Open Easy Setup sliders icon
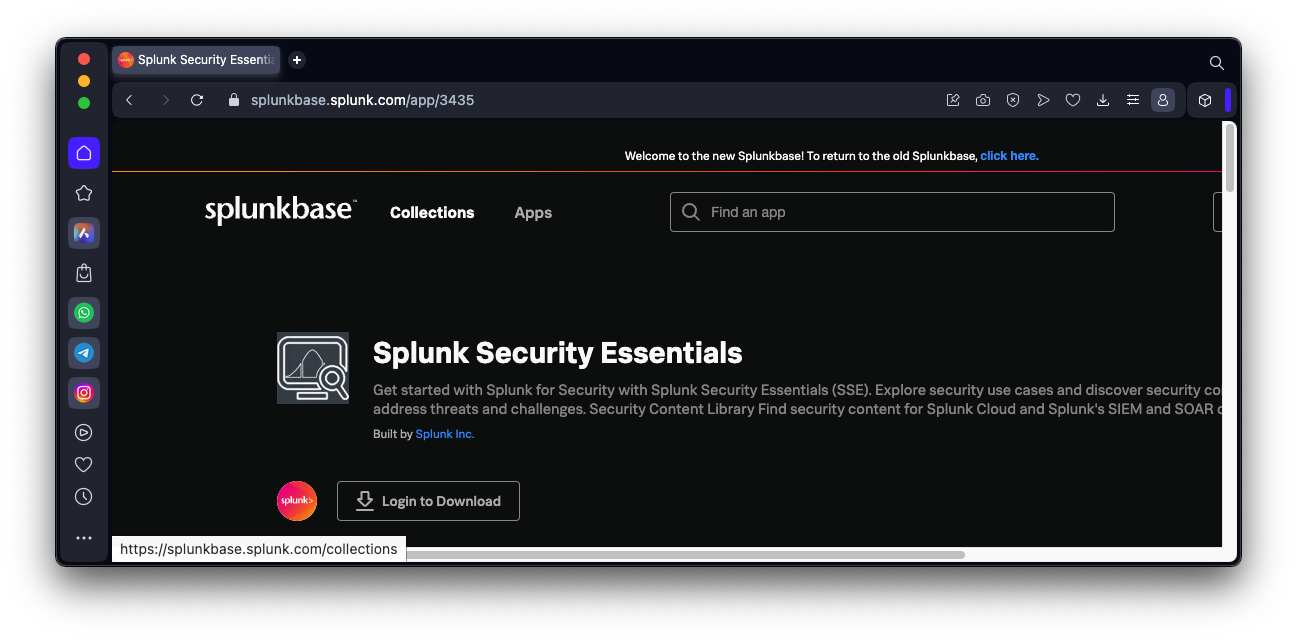The width and height of the screenshot is (1297, 640). [1133, 100]
